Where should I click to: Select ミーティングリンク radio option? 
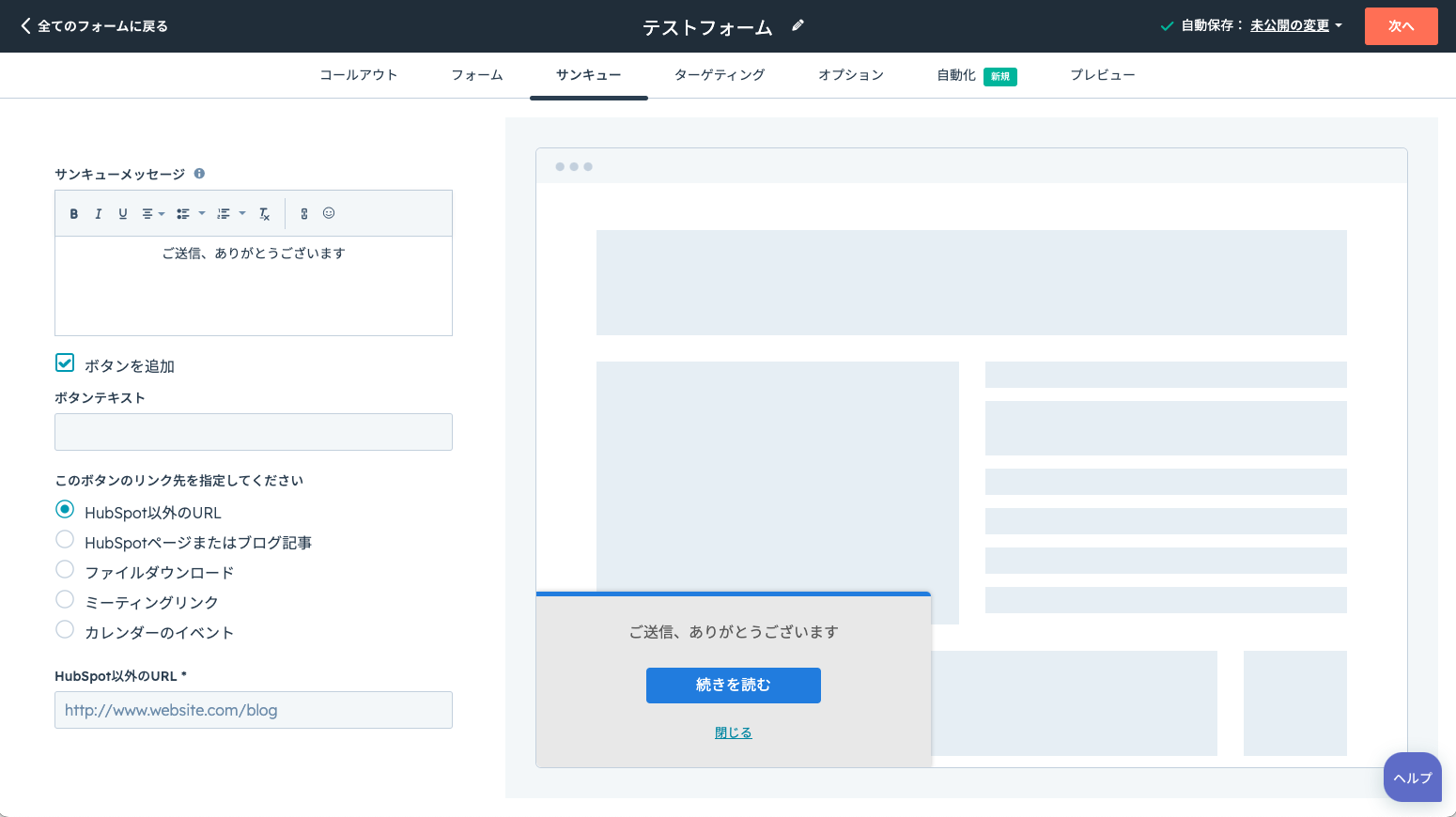pyautogui.click(x=65, y=599)
